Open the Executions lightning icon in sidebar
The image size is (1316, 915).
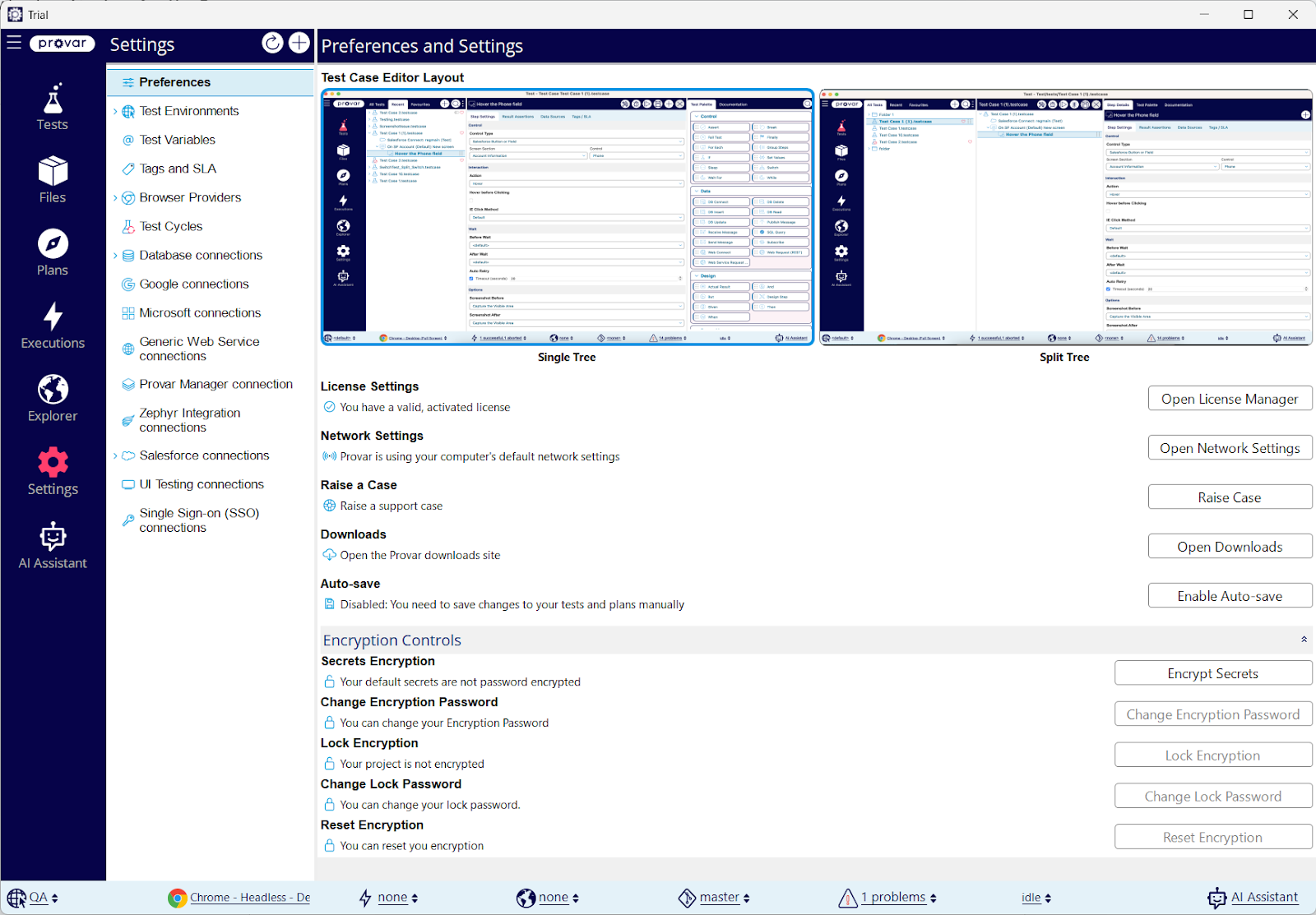pyautogui.click(x=53, y=317)
